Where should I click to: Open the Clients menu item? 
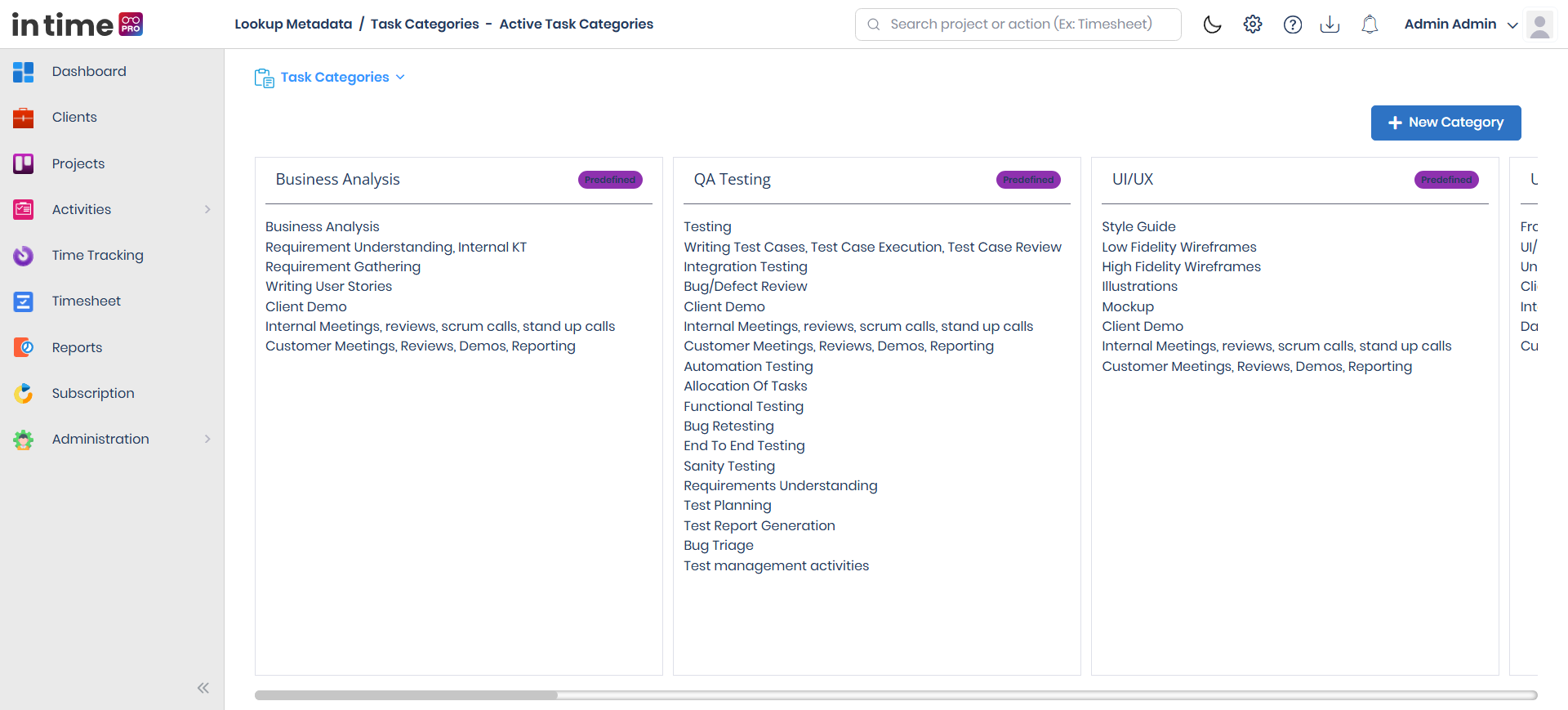[74, 117]
